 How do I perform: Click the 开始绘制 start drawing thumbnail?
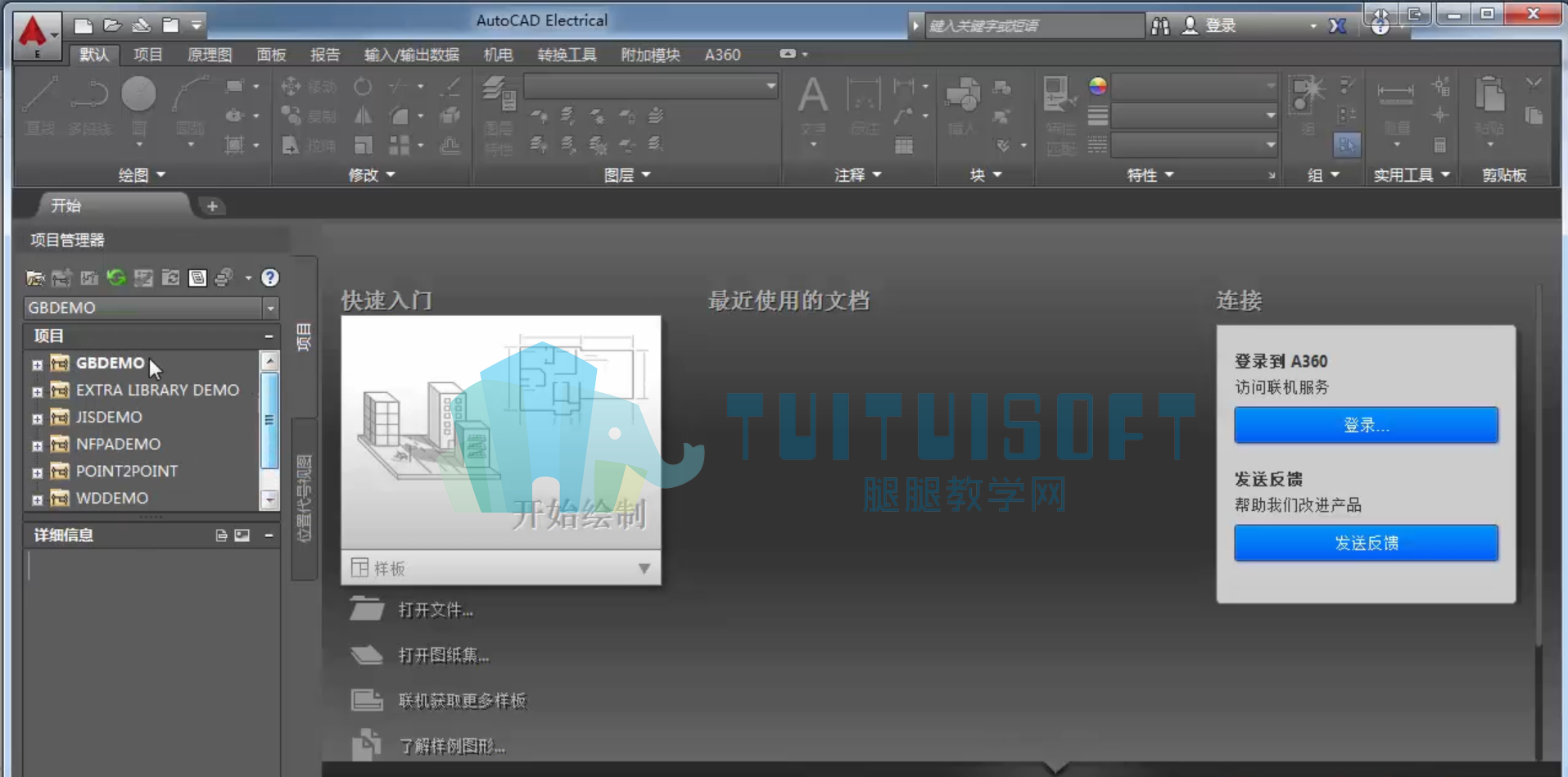[x=501, y=432]
